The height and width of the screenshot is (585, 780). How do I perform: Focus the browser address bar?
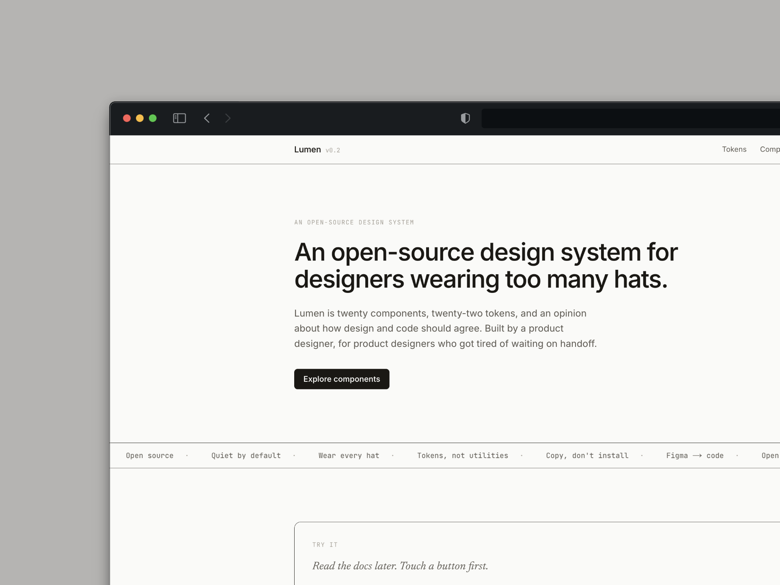click(x=630, y=118)
